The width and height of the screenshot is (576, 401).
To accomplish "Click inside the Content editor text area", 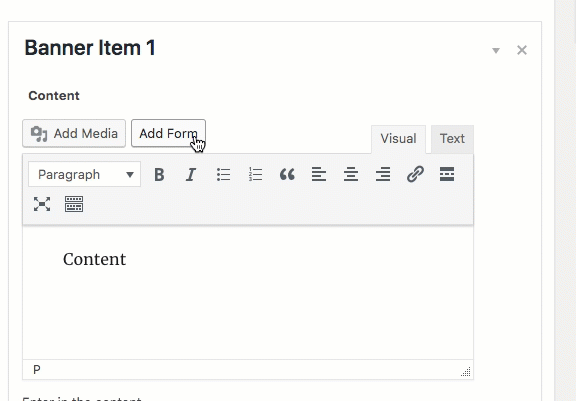I will pos(248,293).
